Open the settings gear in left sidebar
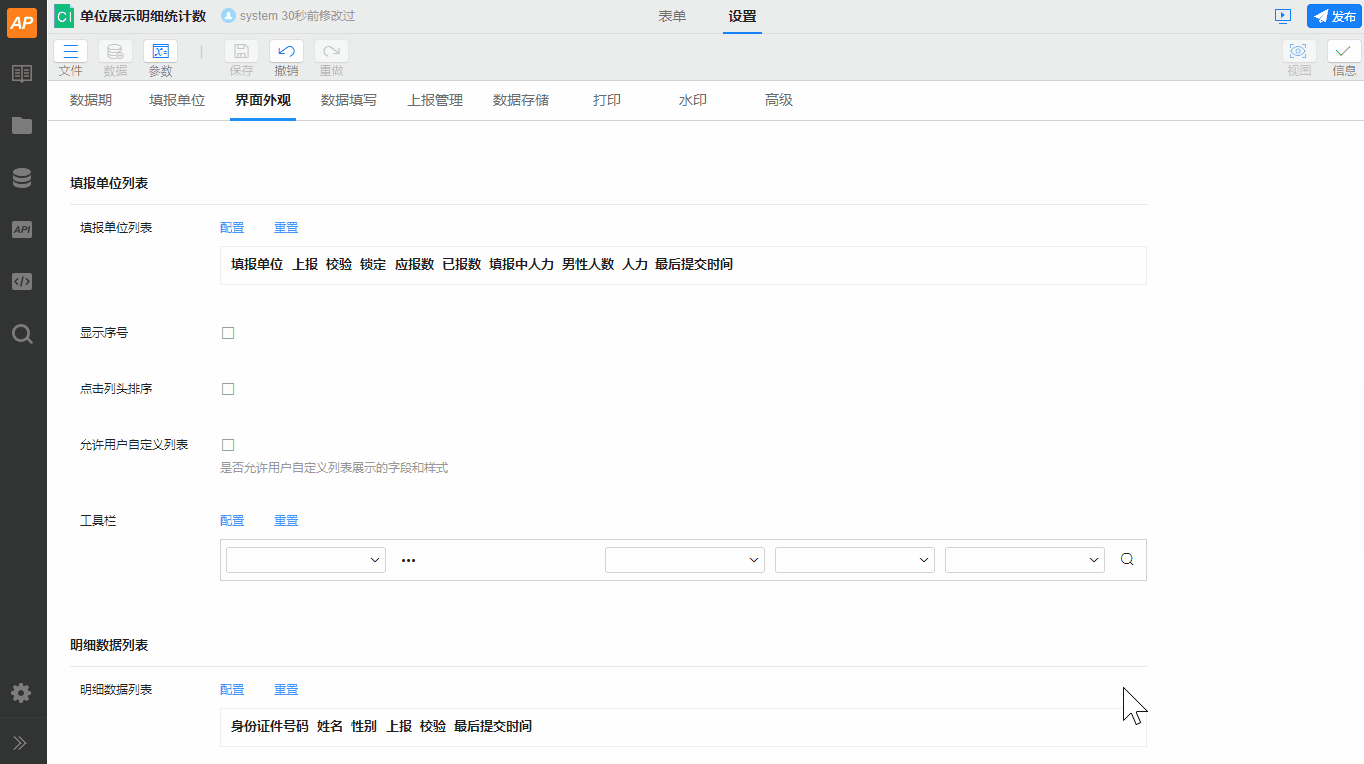The height and width of the screenshot is (764, 1364). (21, 693)
